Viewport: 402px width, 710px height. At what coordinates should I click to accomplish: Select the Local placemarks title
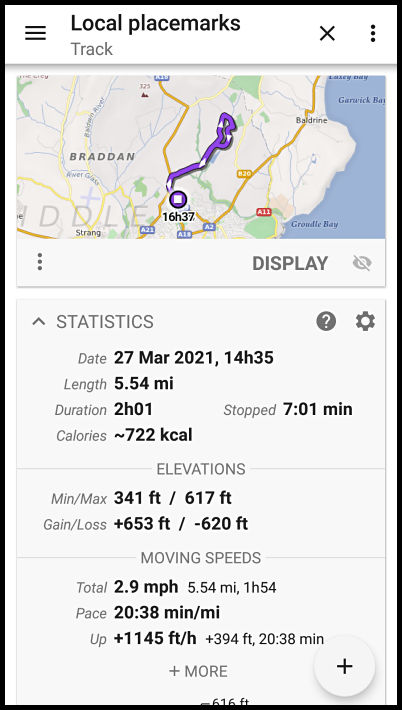155,23
